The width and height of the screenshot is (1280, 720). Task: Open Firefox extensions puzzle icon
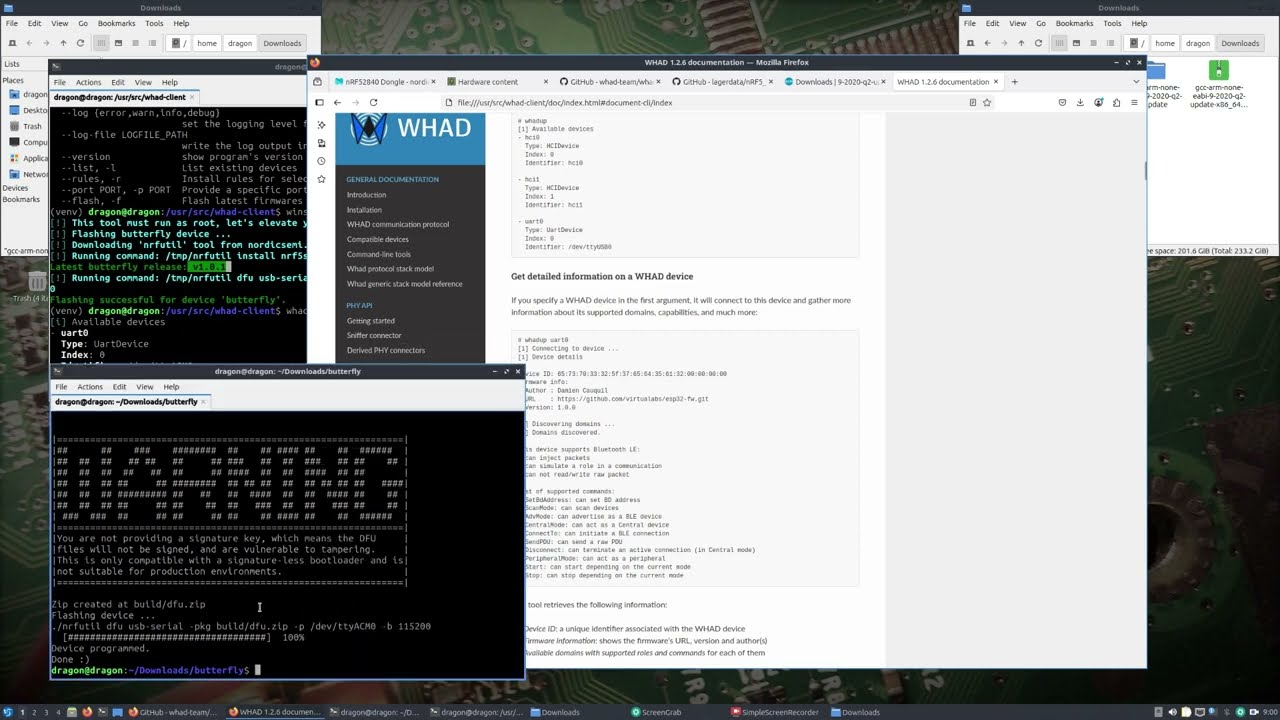[1116, 102]
